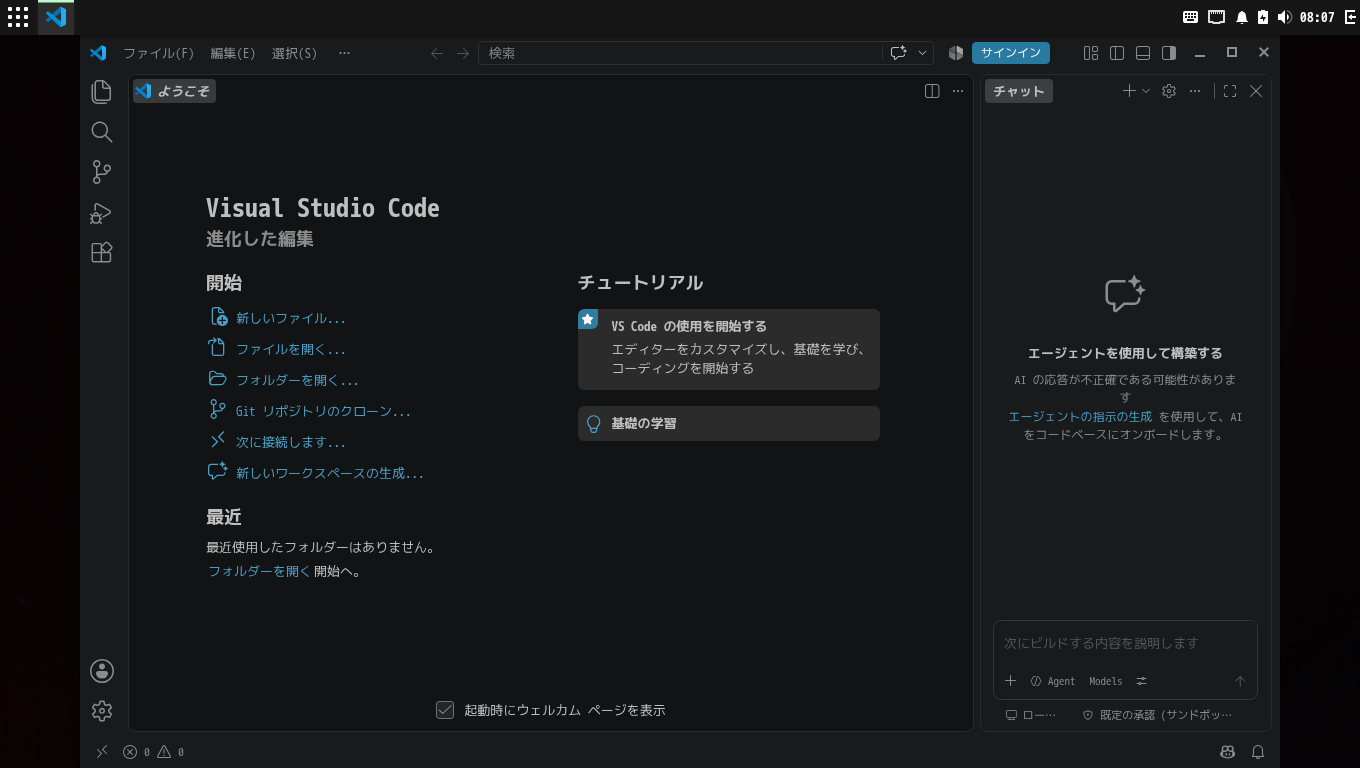Open the 基礎の学習 walkthrough
This screenshot has height=768, width=1360.
click(729, 423)
